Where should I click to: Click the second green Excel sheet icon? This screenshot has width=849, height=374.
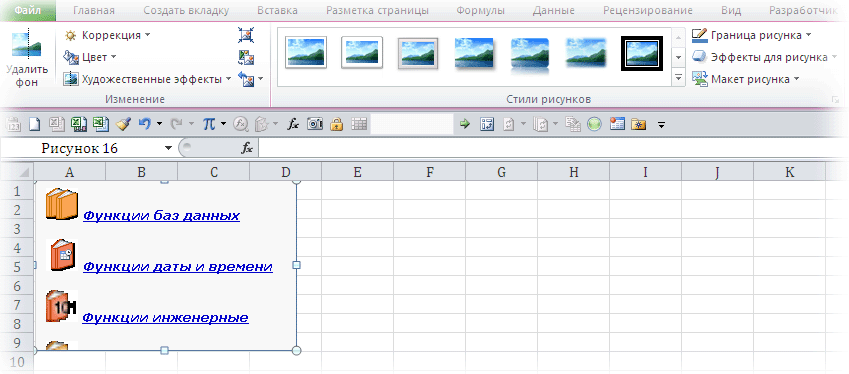100,124
